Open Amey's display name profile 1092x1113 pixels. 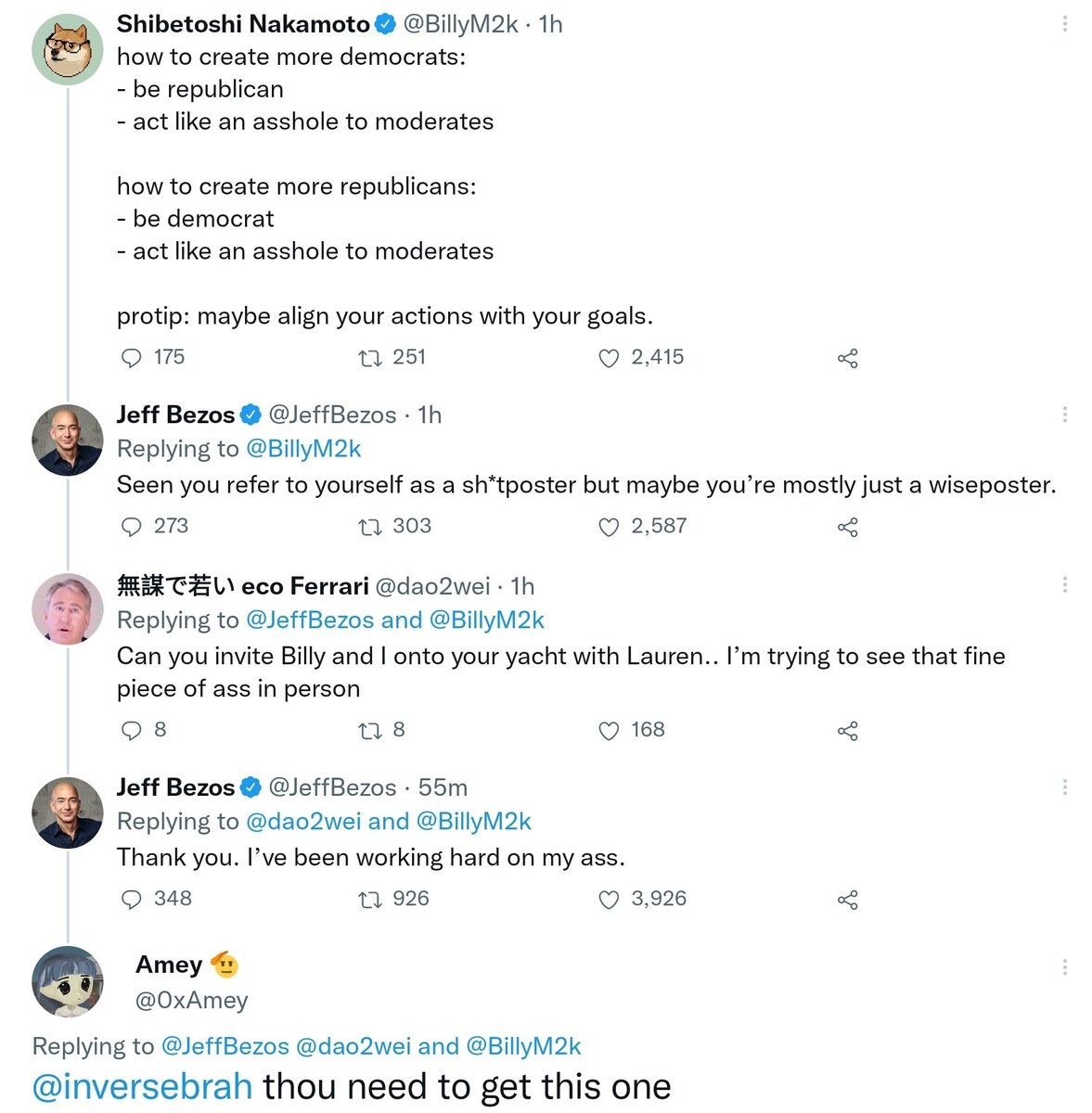169,965
